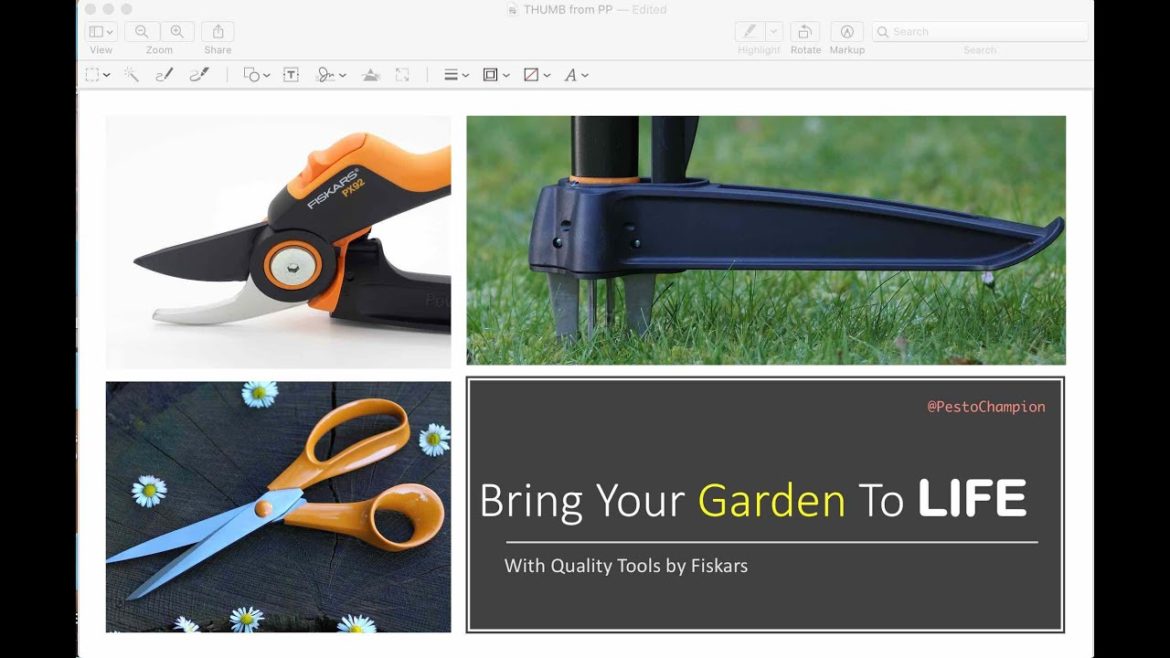Share the document via the Share button
This screenshot has height=658, width=1170.
pyautogui.click(x=217, y=31)
